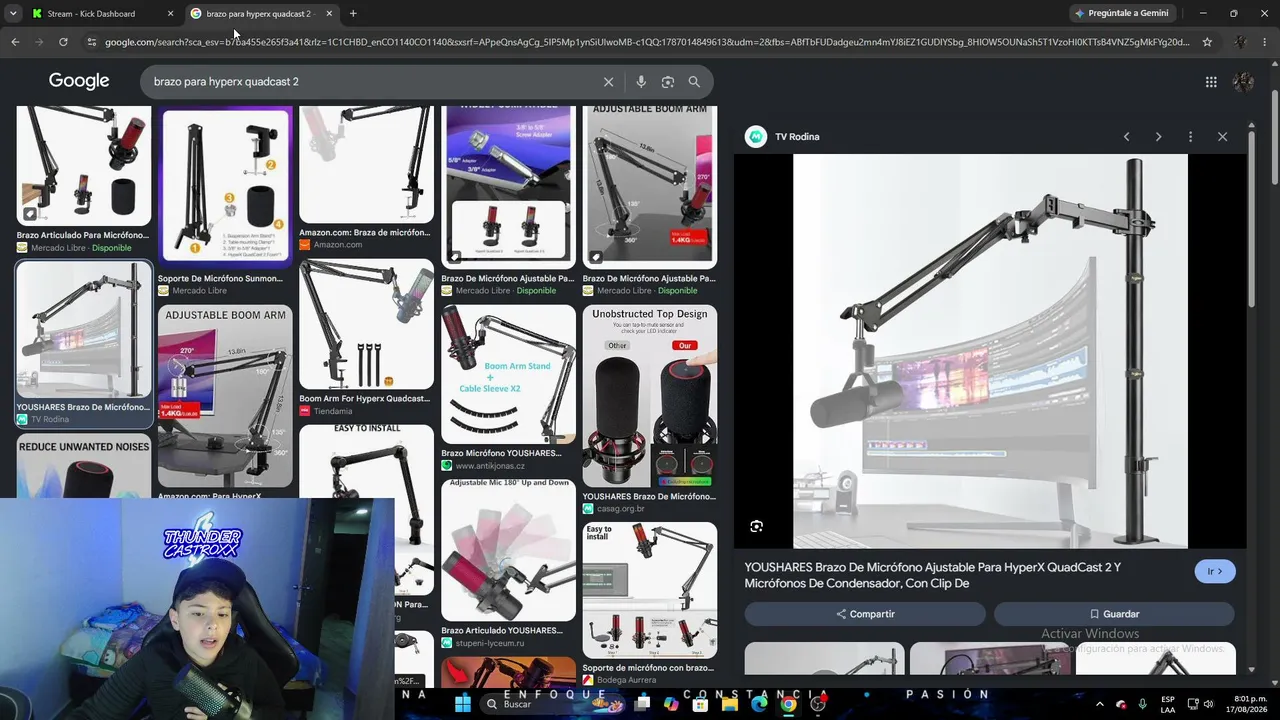Click the microphone icon in the system tray
This screenshot has width=1280, height=720.
point(1142,704)
